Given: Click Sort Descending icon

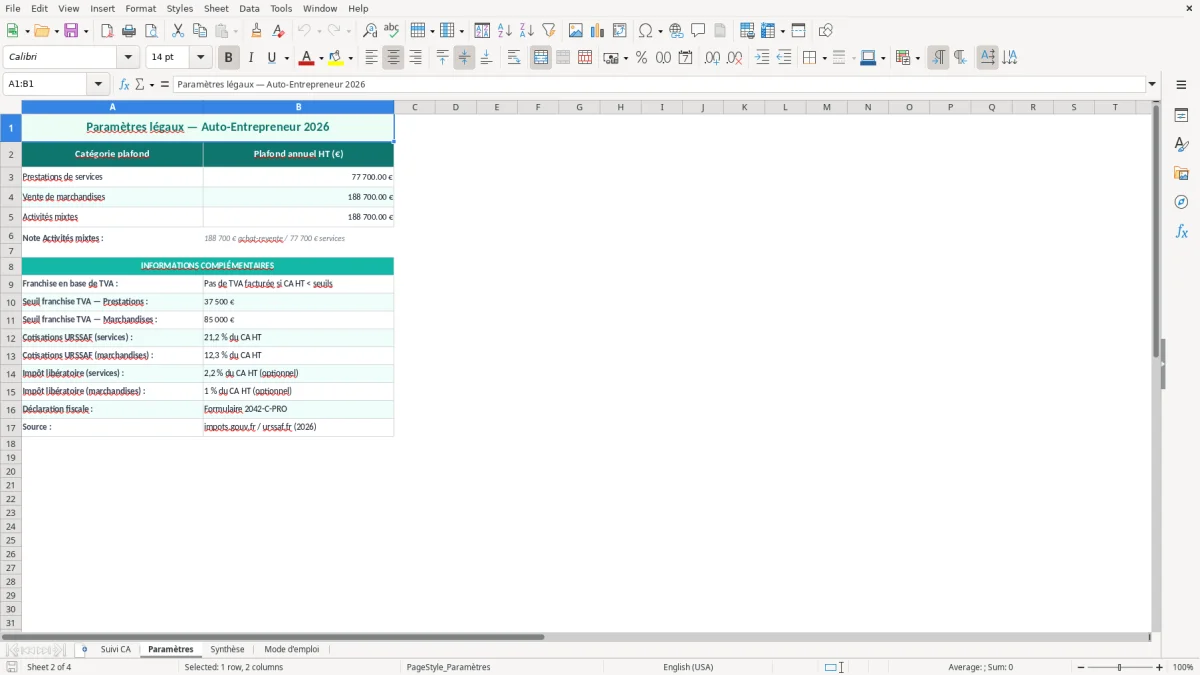Looking at the screenshot, I should click(x=527, y=31).
